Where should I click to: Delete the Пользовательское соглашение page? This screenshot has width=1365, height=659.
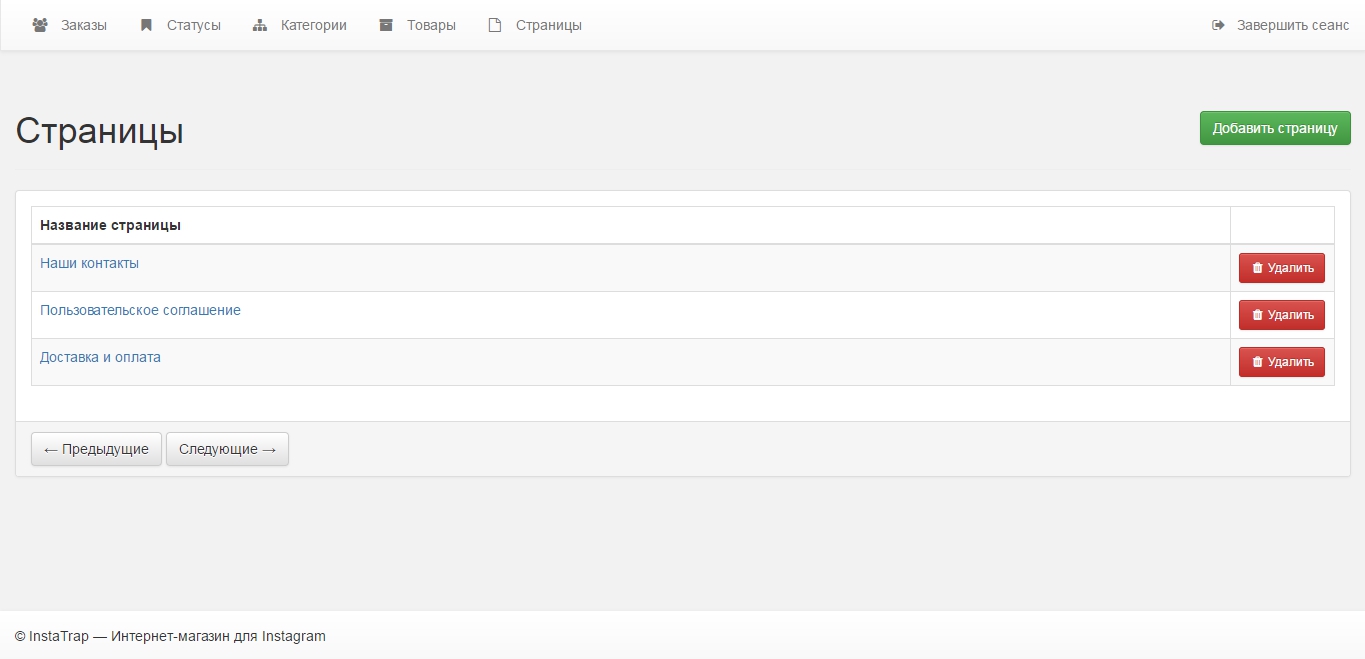[x=1281, y=315]
